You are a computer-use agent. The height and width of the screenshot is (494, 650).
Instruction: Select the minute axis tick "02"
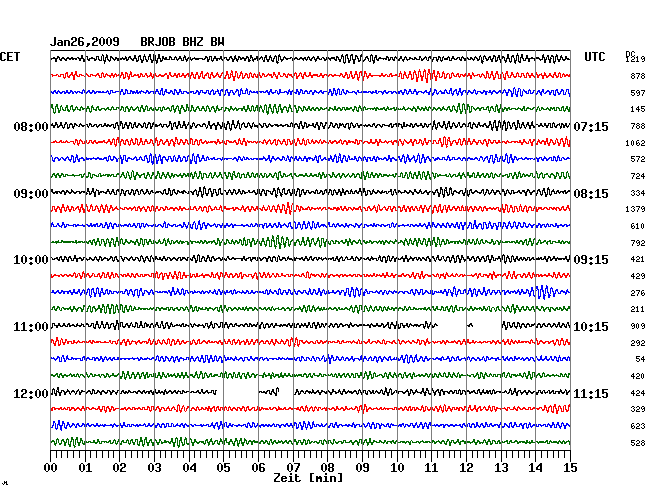(119, 468)
